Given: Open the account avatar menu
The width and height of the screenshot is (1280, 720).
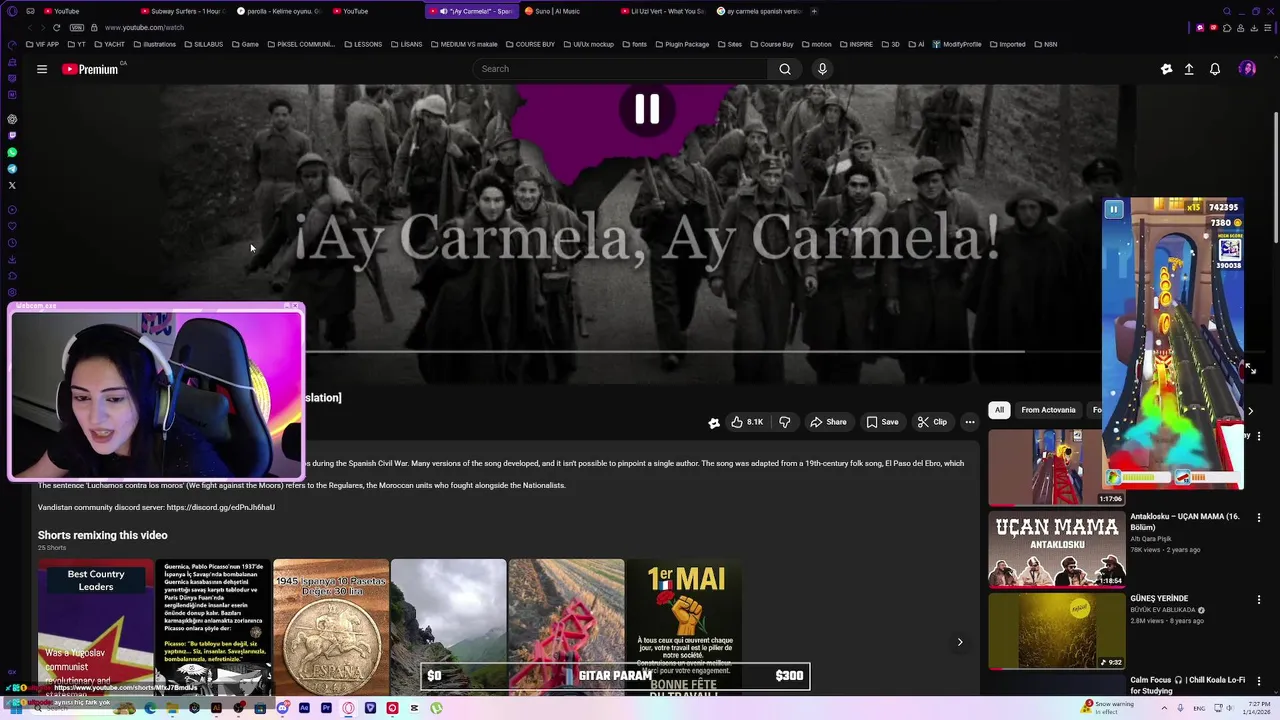Looking at the screenshot, I should [x=1247, y=69].
